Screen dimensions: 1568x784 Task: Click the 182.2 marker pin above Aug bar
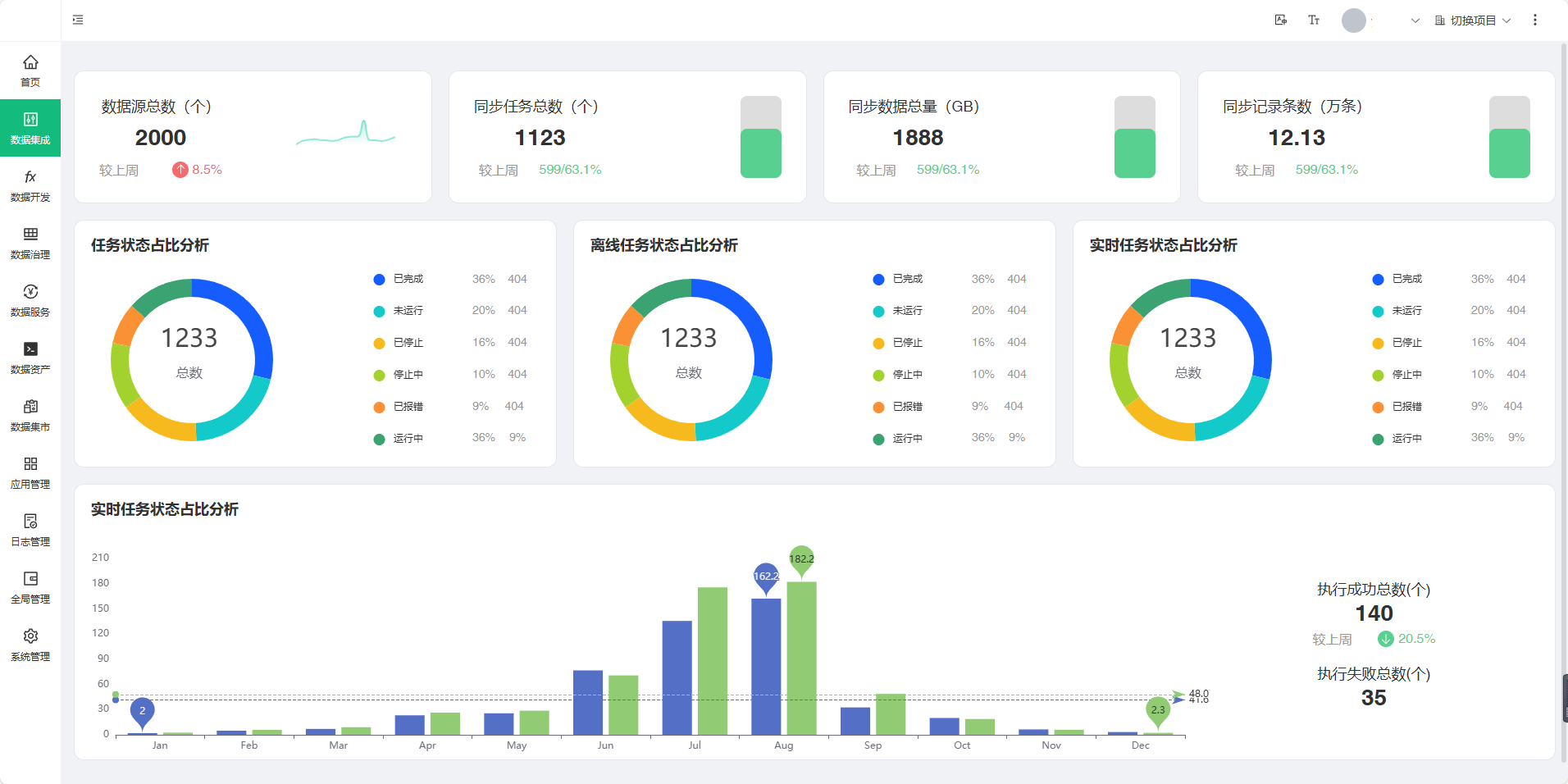point(801,559)
